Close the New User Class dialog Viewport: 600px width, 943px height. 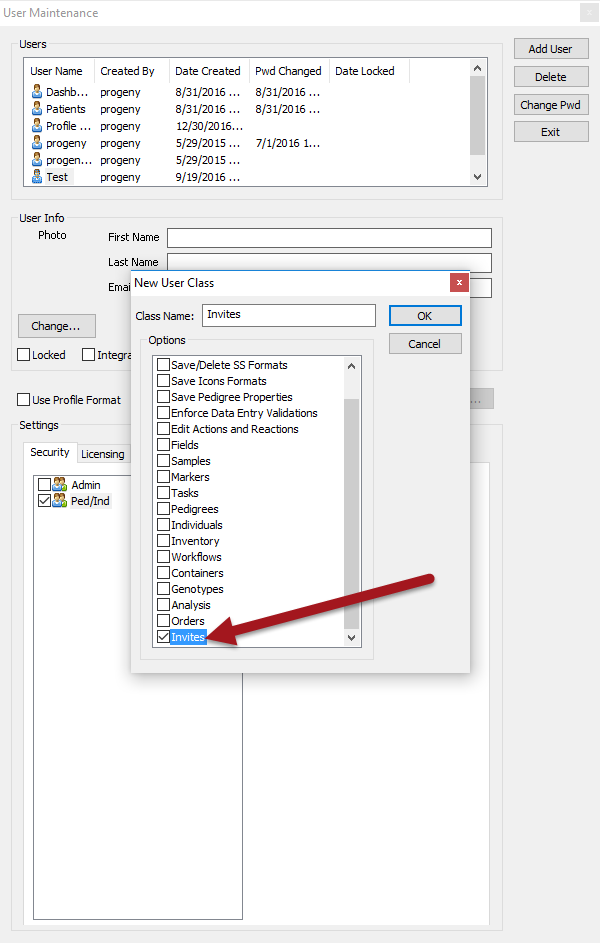tap(459, 283)
